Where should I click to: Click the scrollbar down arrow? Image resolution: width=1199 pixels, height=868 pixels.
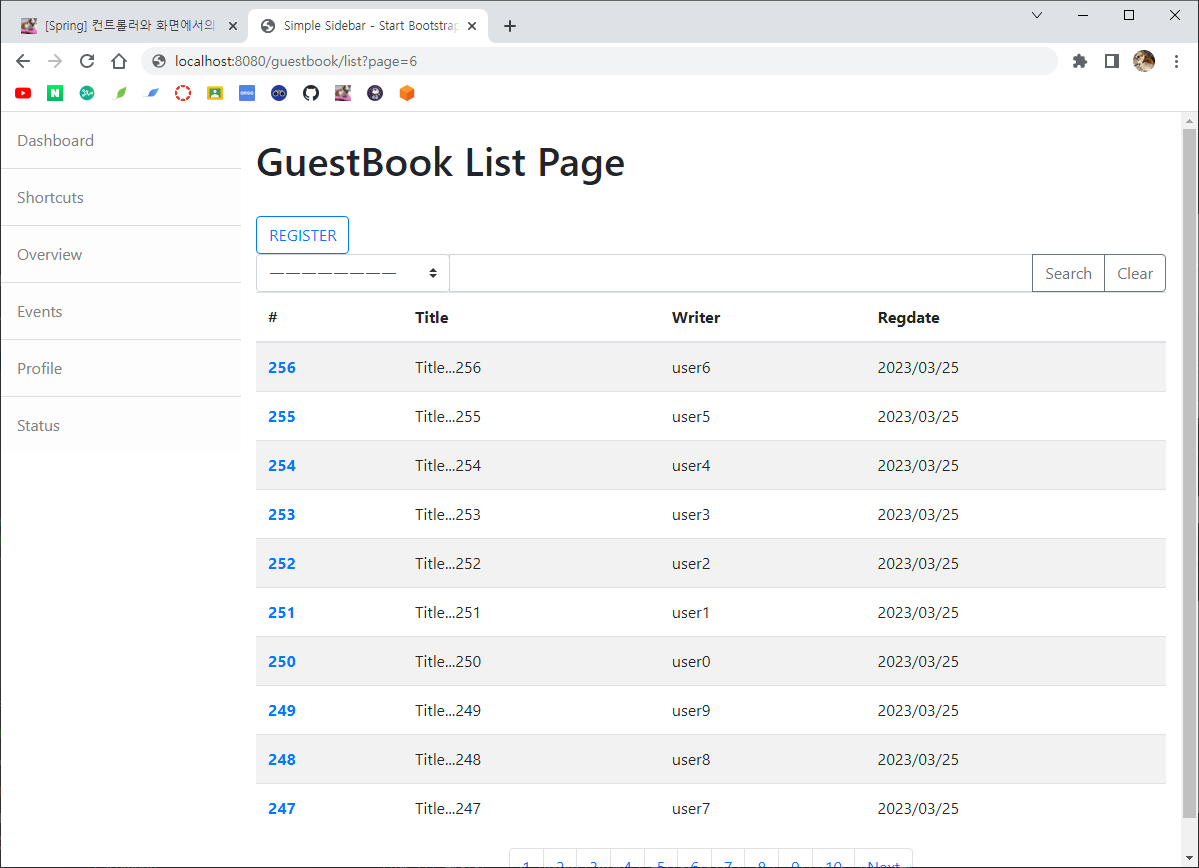(x=1189, y=858)
